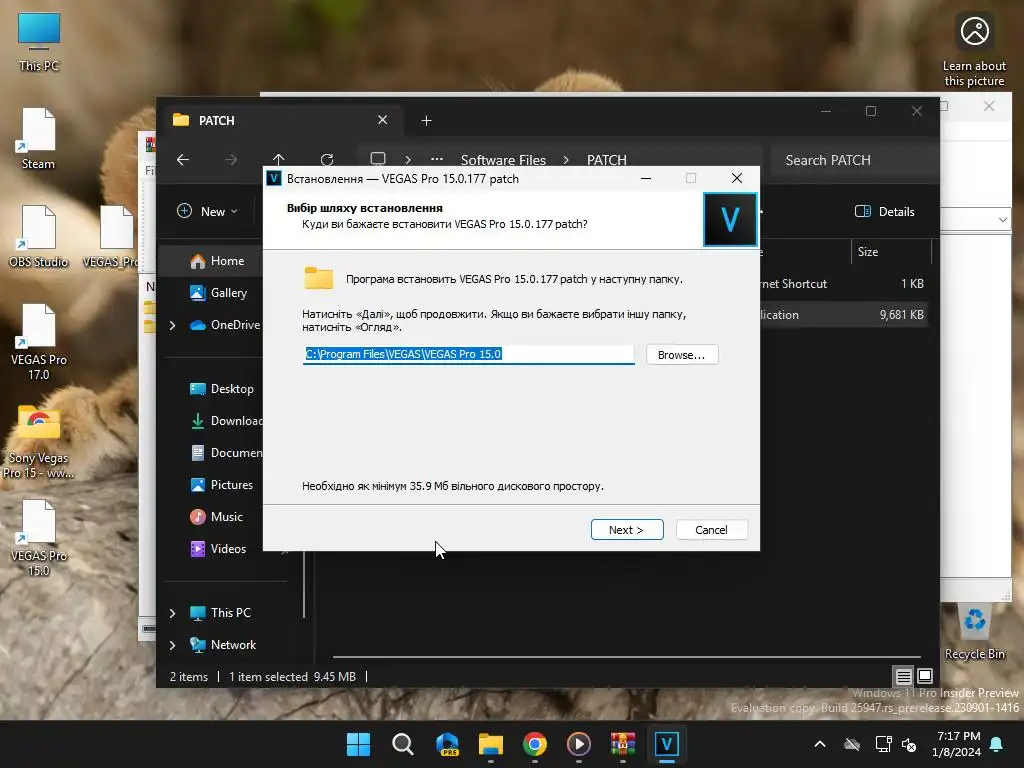
Task: Click the 9,681 KB file row
Action: click(844, 315)
